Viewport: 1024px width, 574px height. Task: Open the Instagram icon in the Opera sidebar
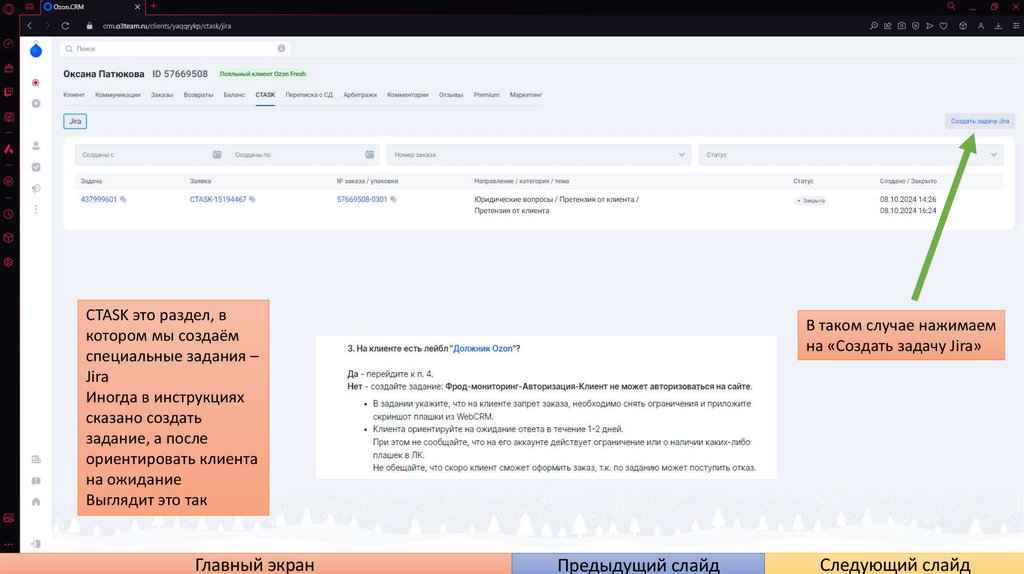[x=8, y=117]
